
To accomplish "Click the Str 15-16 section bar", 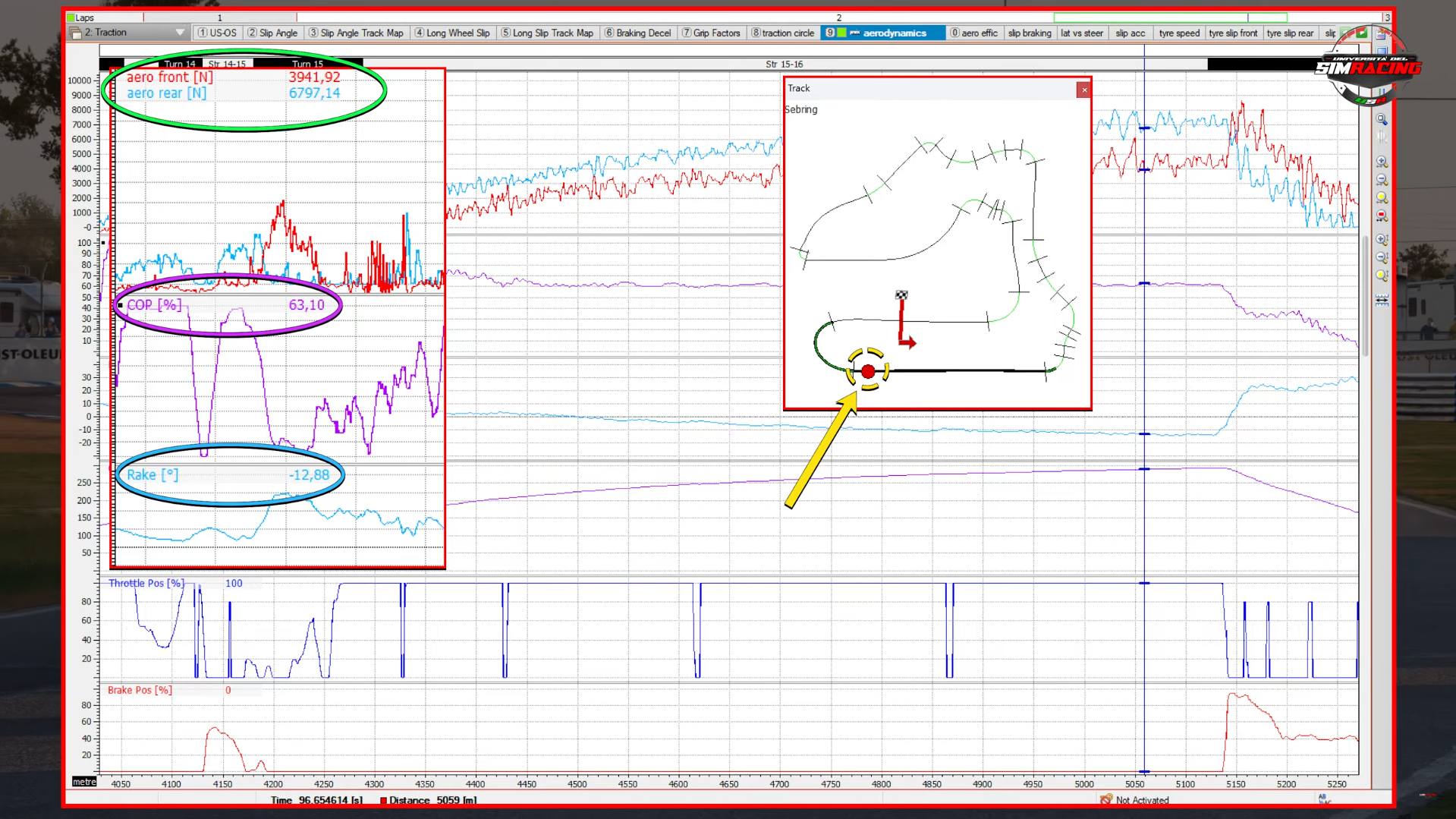I will (784, 65).
